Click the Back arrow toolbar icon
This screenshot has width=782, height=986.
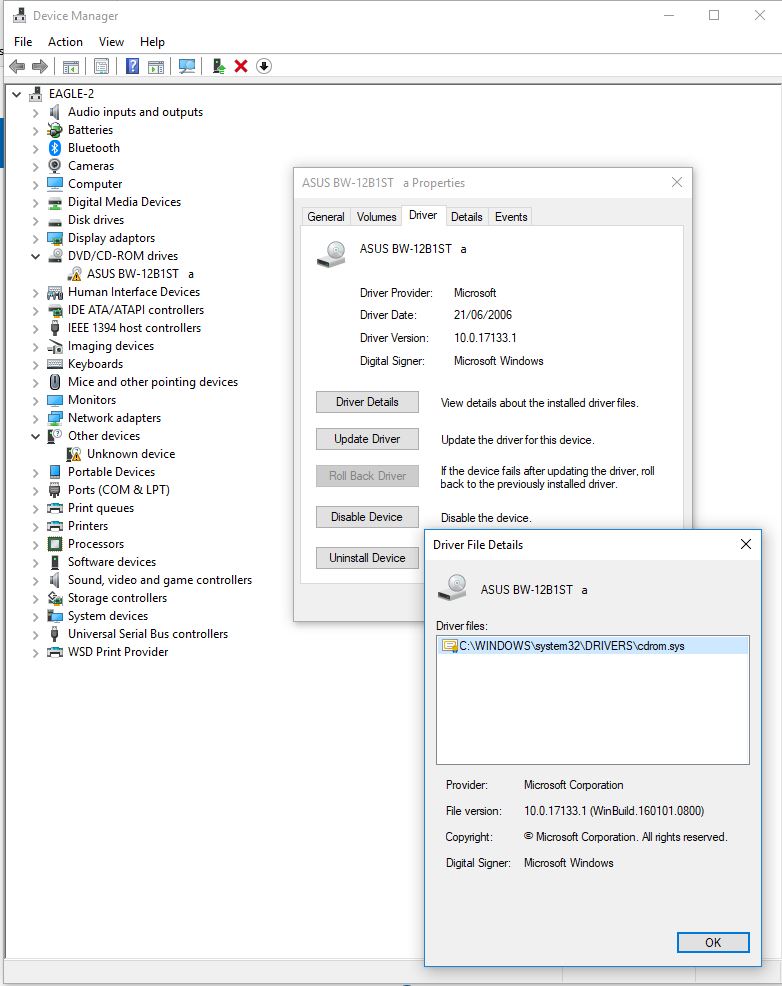(18, 66)
